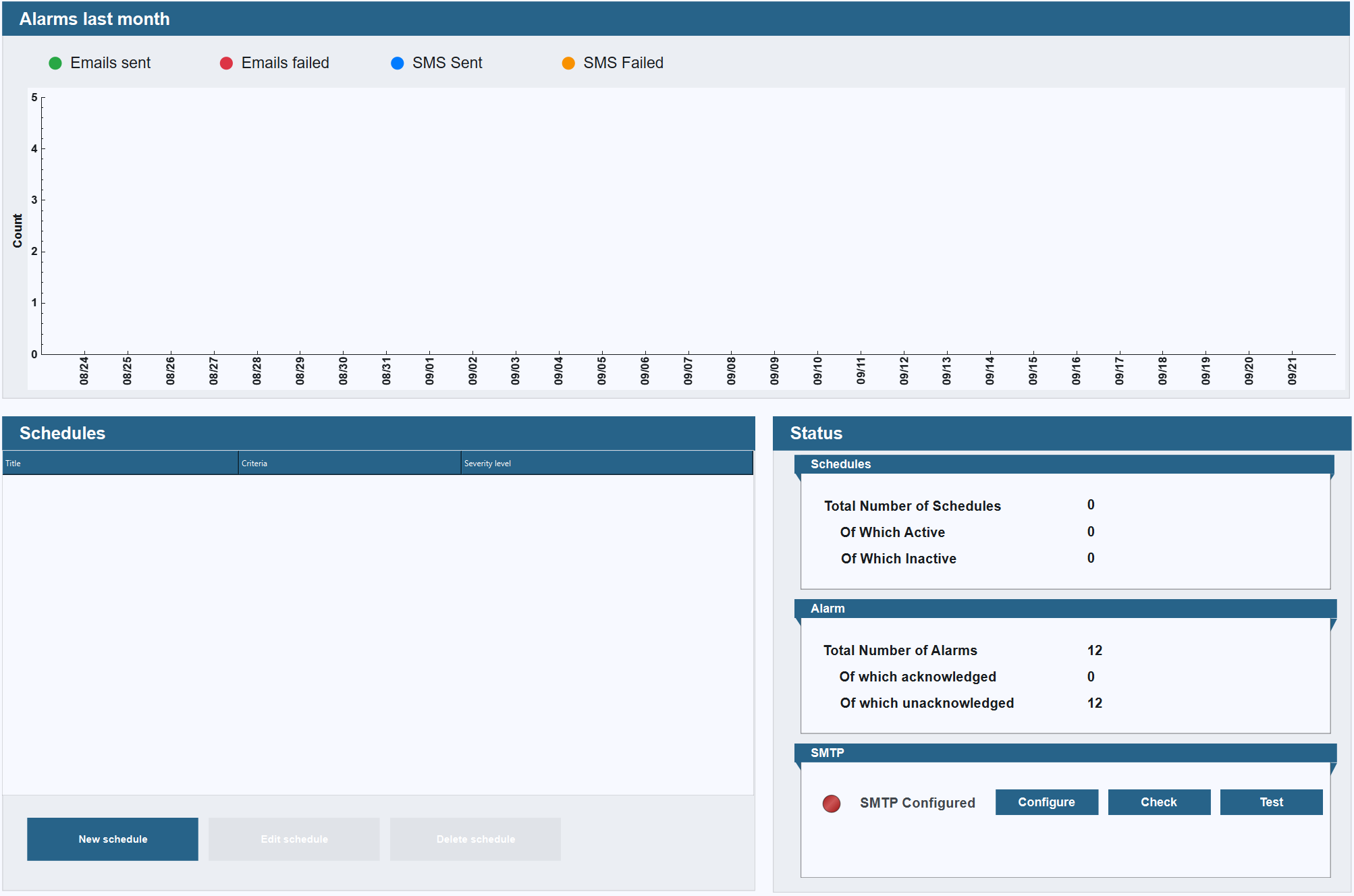
Task: Click the Of which unacknowledged label
Action: [x=927, y=703]
